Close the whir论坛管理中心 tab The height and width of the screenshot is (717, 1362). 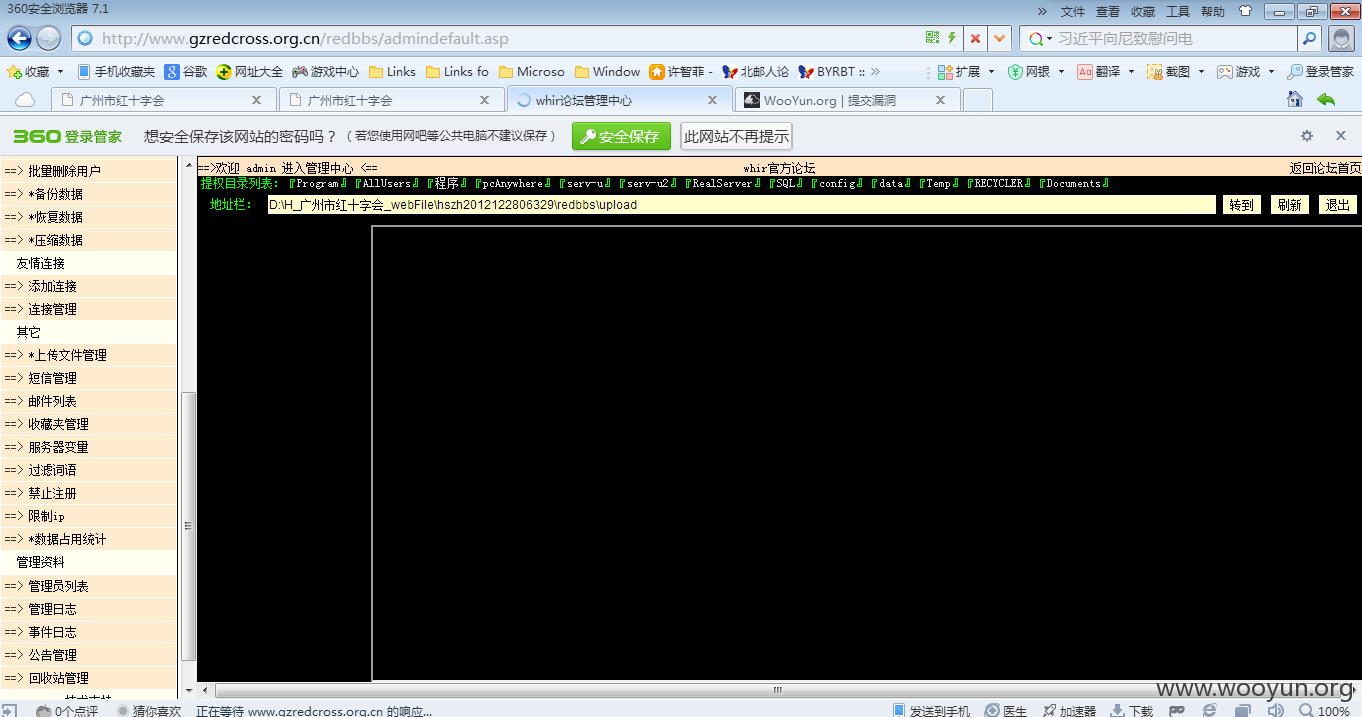[713, 100]
